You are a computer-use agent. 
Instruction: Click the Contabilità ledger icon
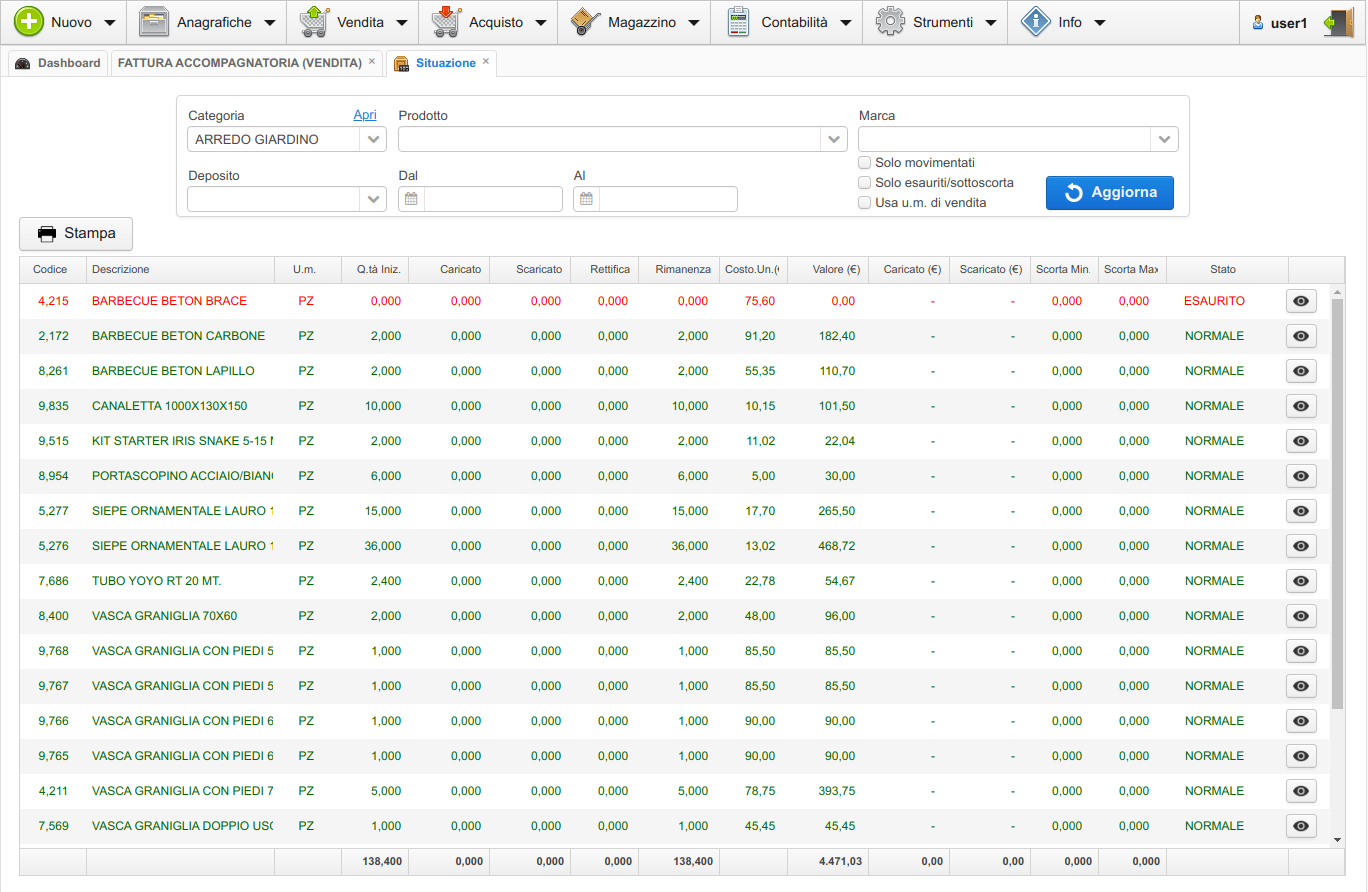[x=738, y=22]
